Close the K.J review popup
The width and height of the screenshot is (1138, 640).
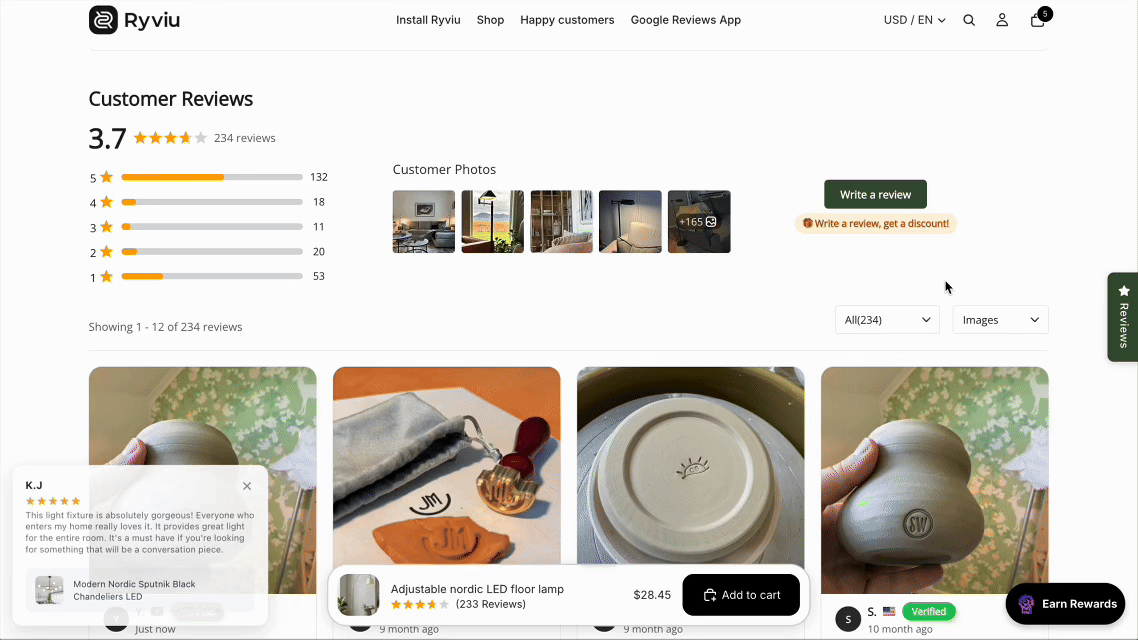(247, 486)
